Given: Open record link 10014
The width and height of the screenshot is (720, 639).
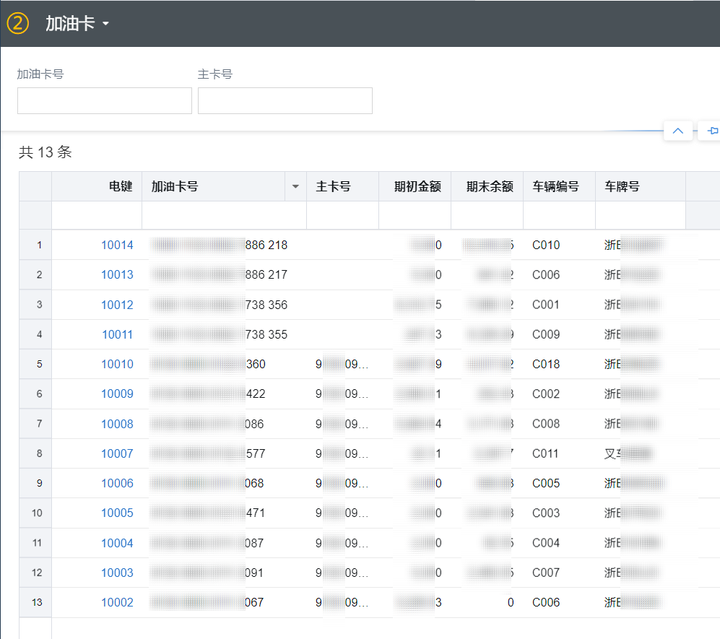Looking at the screenshot, I should click(x=117, y=245).
